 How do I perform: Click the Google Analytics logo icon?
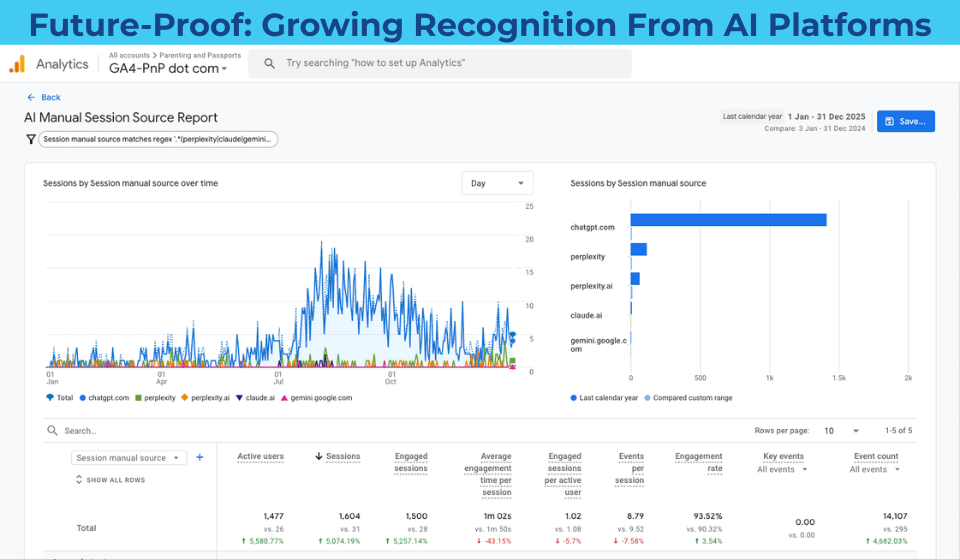[x=17, y=64]
